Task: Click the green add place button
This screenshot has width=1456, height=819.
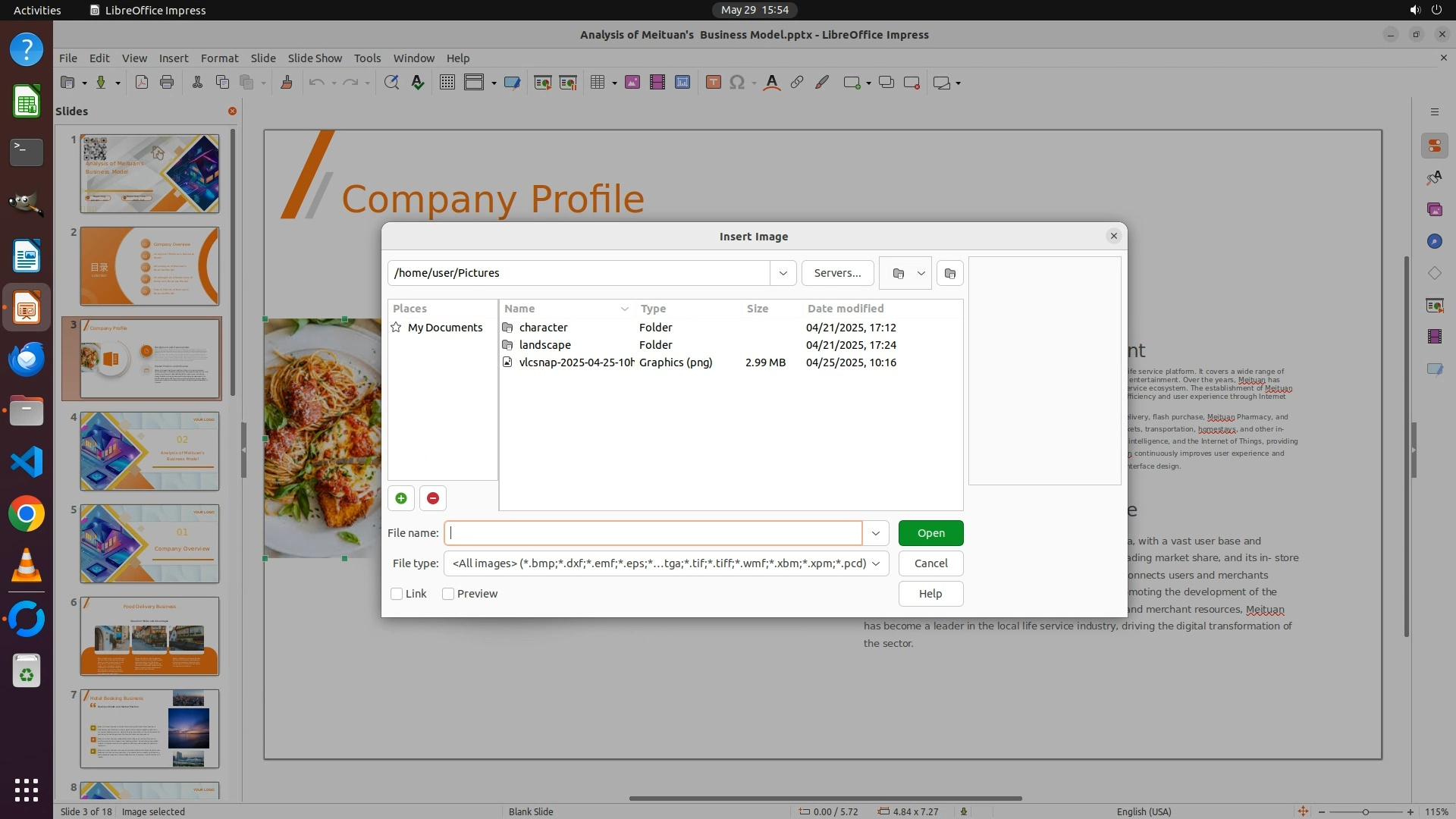Action: pyautogui.click(x=400, y=498)
